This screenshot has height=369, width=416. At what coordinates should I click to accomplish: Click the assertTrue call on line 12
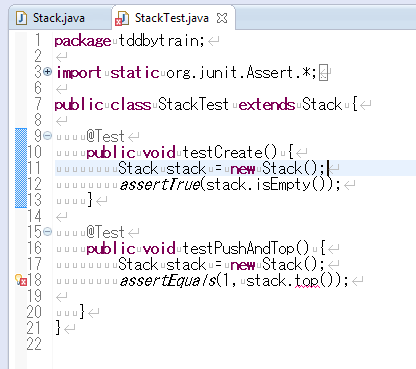160,184
